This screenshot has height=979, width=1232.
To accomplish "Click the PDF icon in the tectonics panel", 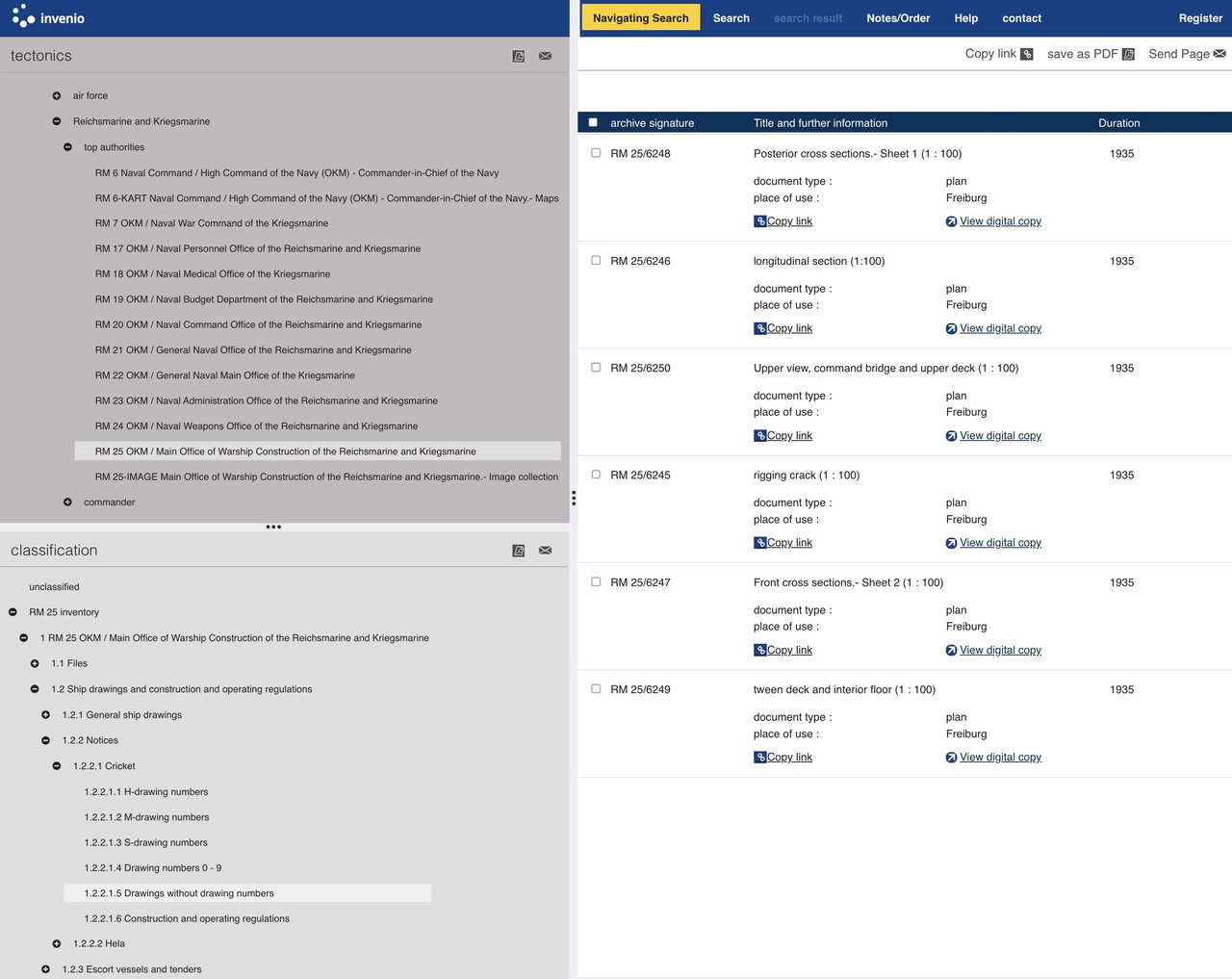I will 519,57.
